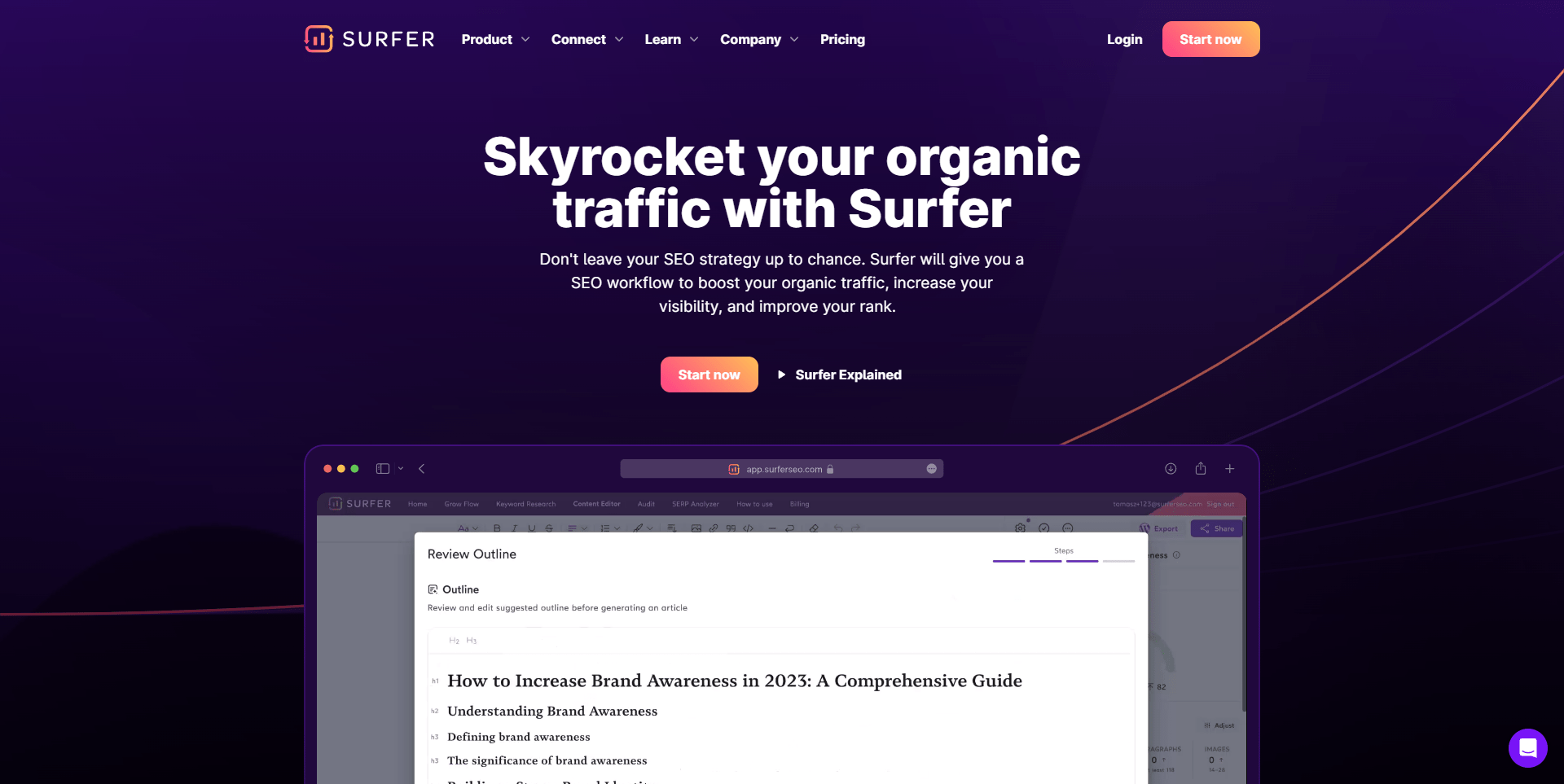
Task: Select the Content Editor tab
Action: tap(596, 504)
